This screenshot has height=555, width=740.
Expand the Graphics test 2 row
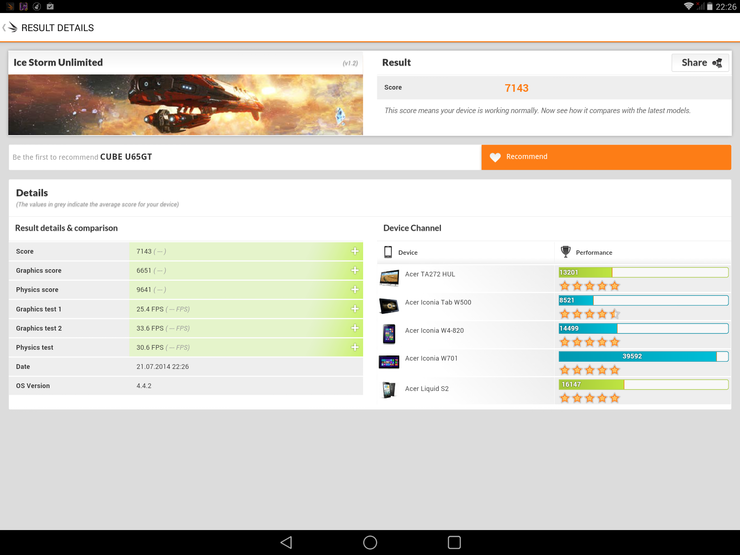point(355,328)
